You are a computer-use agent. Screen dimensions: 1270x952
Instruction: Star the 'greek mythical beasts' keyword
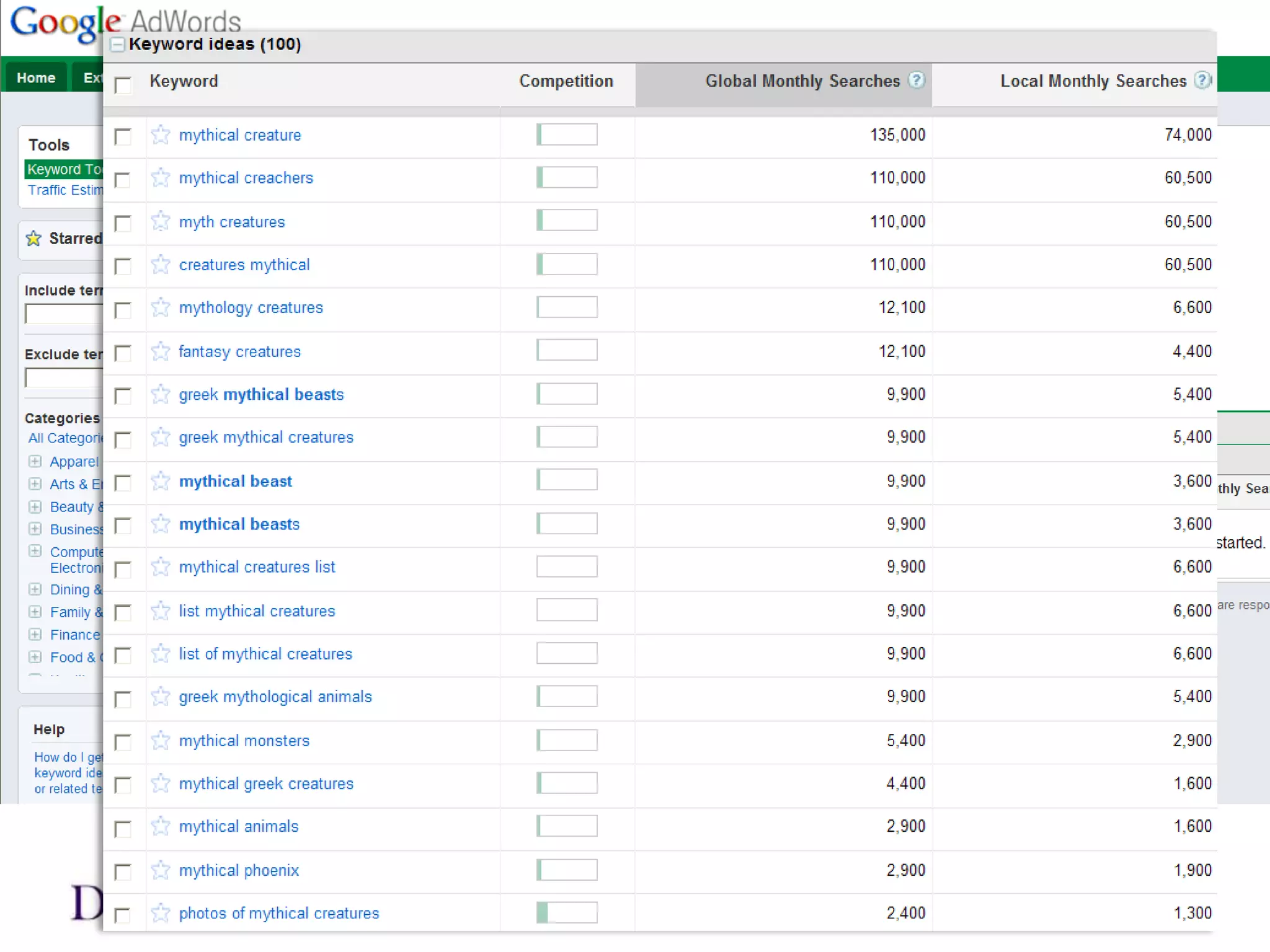pyautogui.click(x=161, y=394)
